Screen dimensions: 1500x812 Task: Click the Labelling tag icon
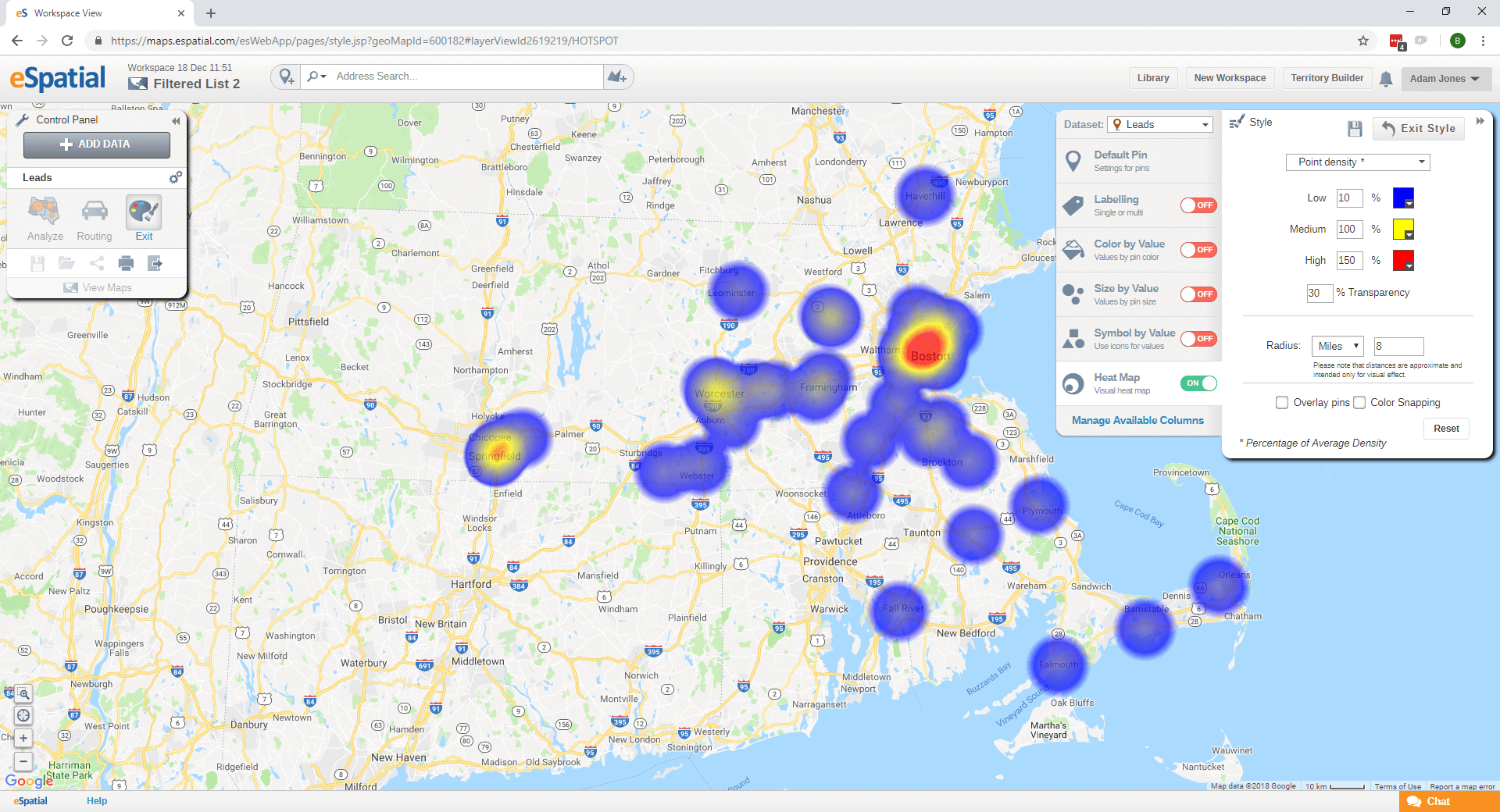[1073, 205]
